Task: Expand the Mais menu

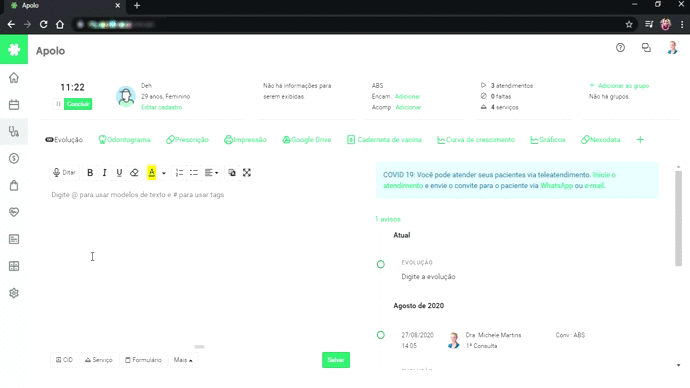Action: point(183,360)
